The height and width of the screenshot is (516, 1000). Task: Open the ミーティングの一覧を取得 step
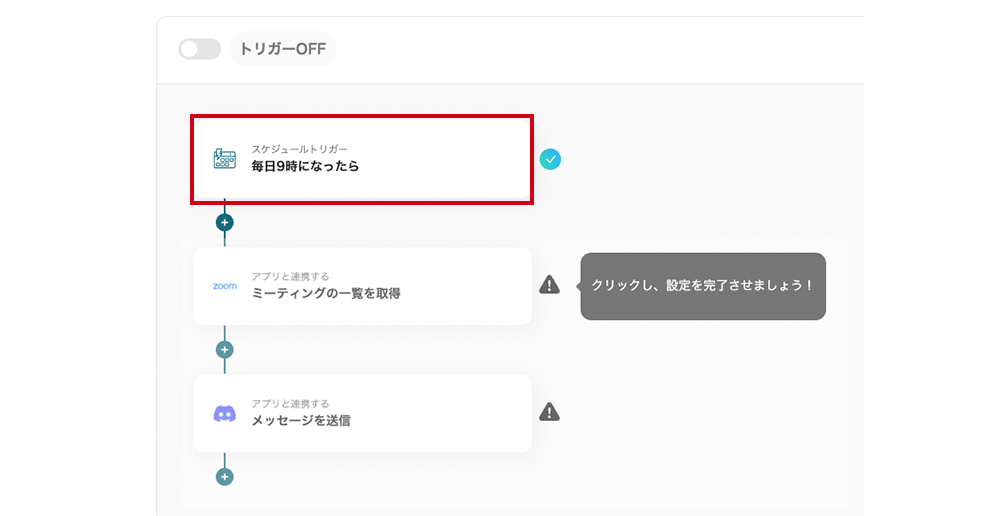(x=326, y=293)
